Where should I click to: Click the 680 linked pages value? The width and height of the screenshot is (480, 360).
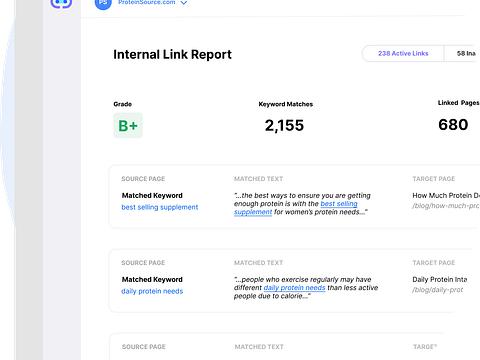[x=453, y=125]
